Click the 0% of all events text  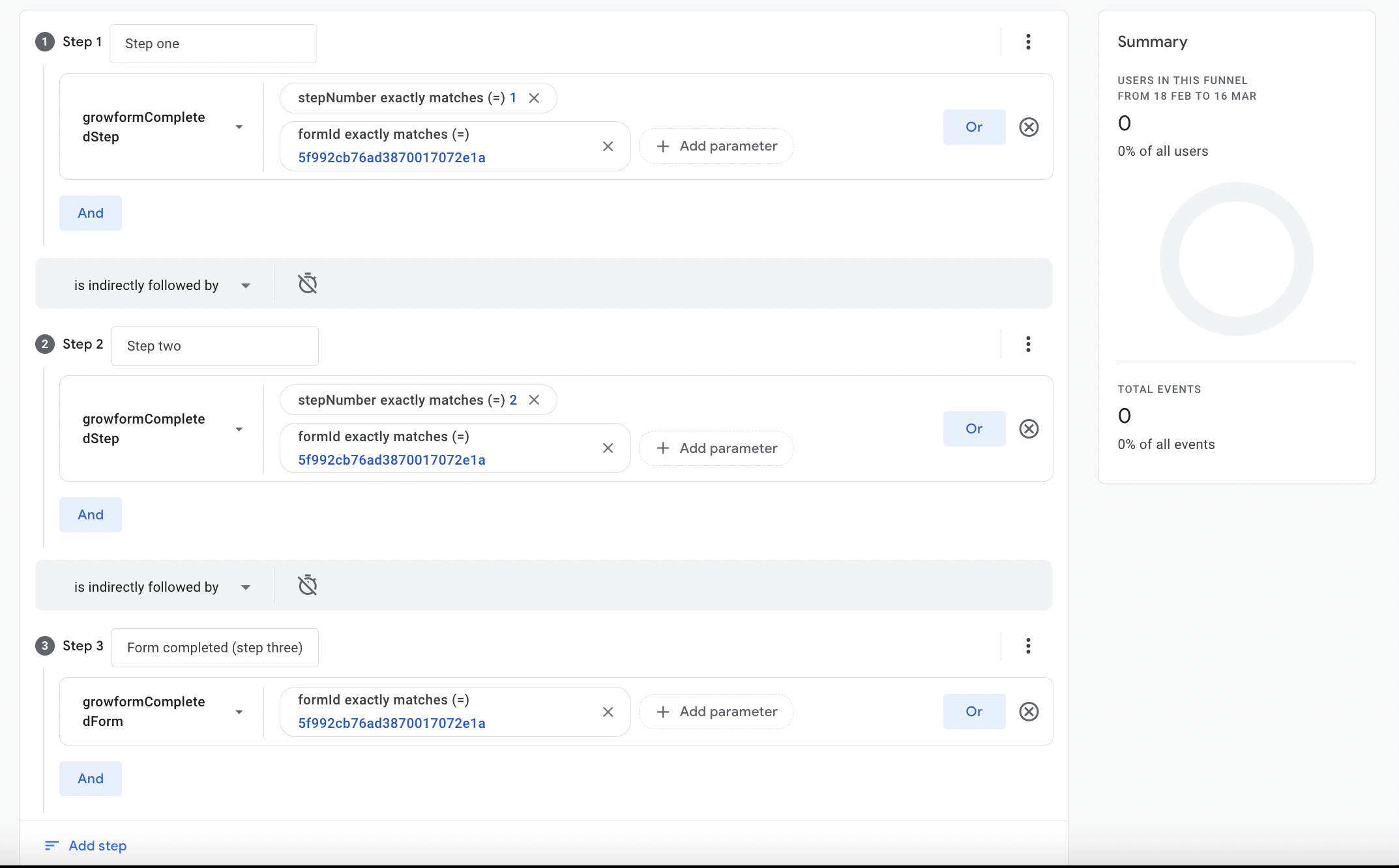click(x=1166, y=444)
